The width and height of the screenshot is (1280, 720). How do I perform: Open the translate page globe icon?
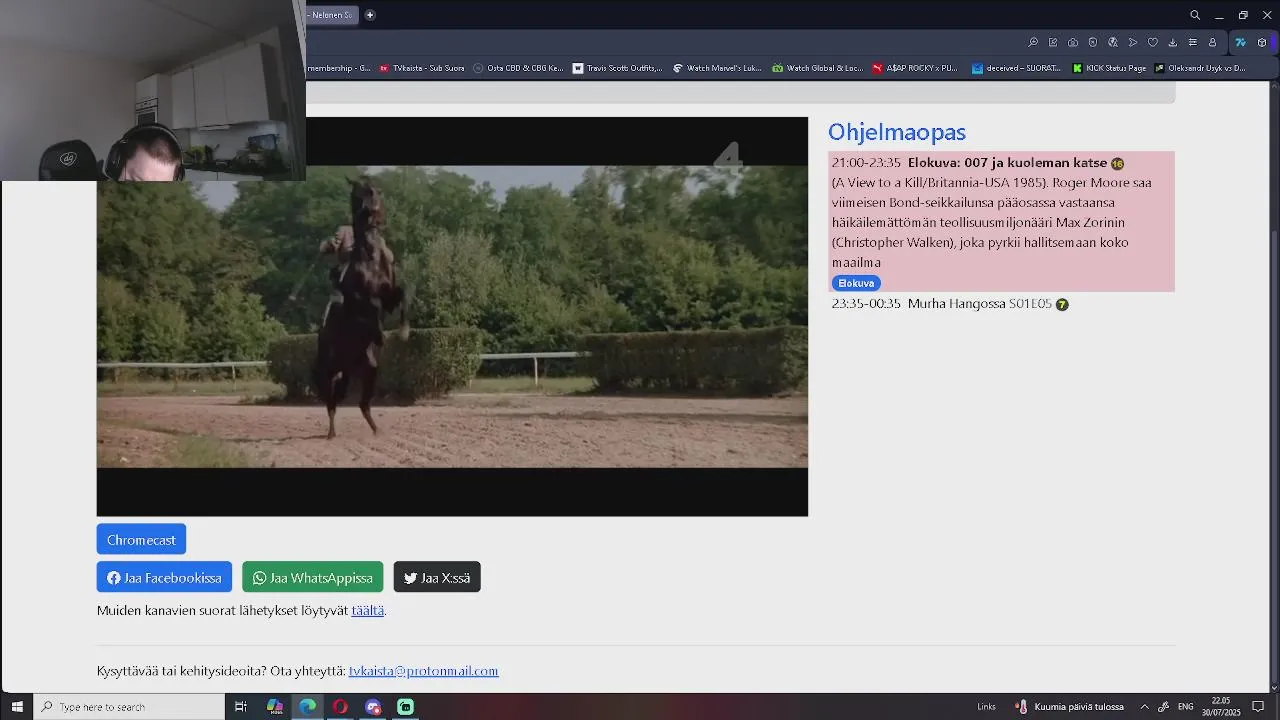[x=1113, y=43]
